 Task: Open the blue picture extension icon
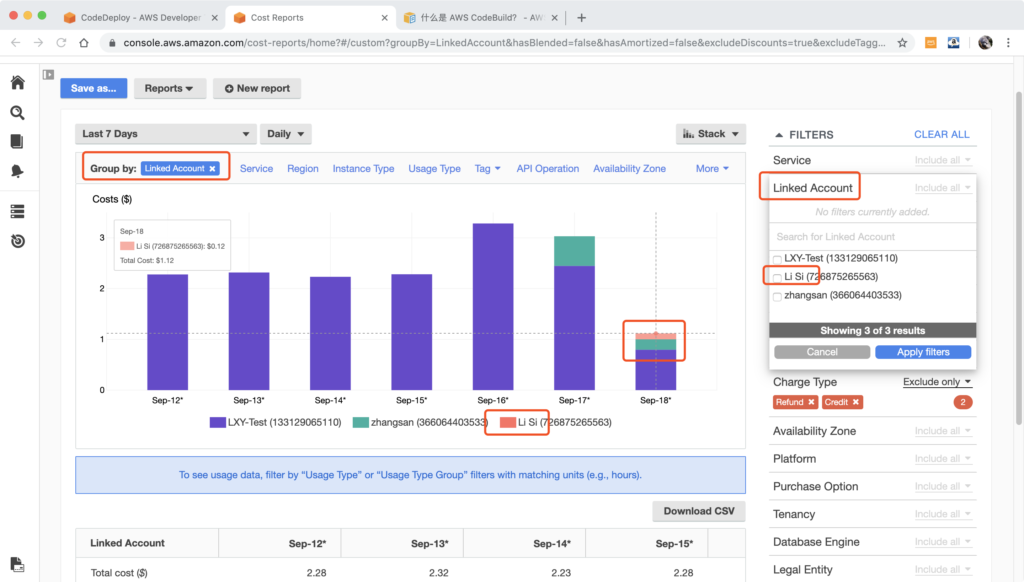click(x=953, y=42)
